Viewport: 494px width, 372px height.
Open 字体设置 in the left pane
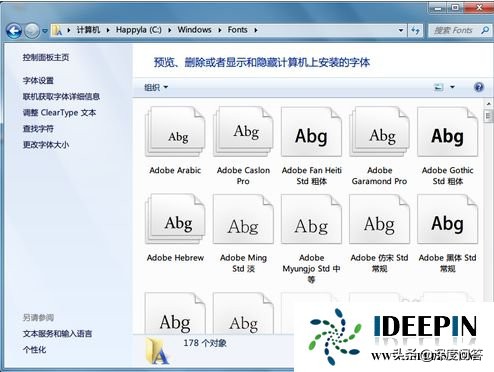(x=38, y=80)
